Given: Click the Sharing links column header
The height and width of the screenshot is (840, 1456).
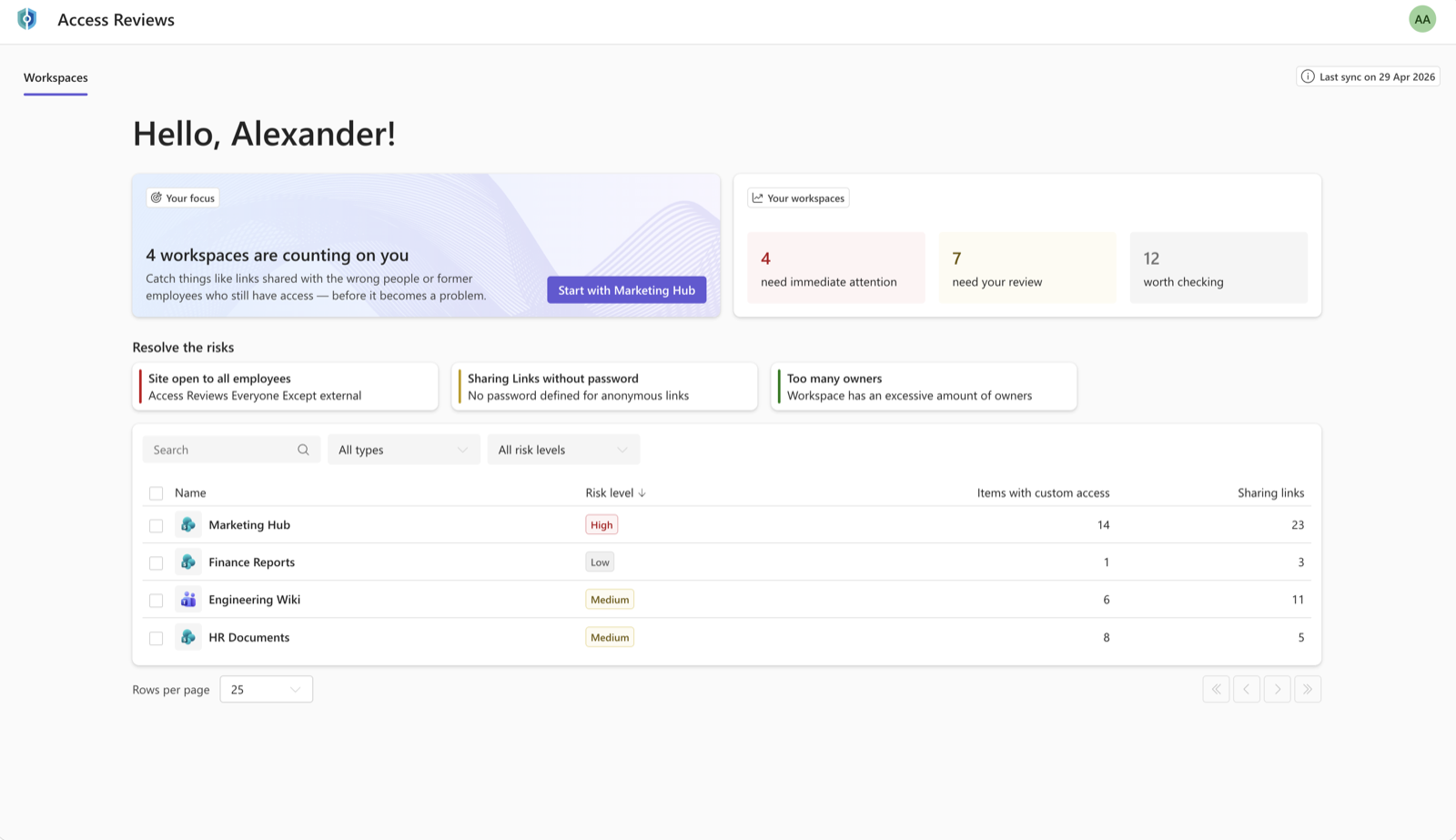Looking at the screenshot, I should pos(1270,493).
